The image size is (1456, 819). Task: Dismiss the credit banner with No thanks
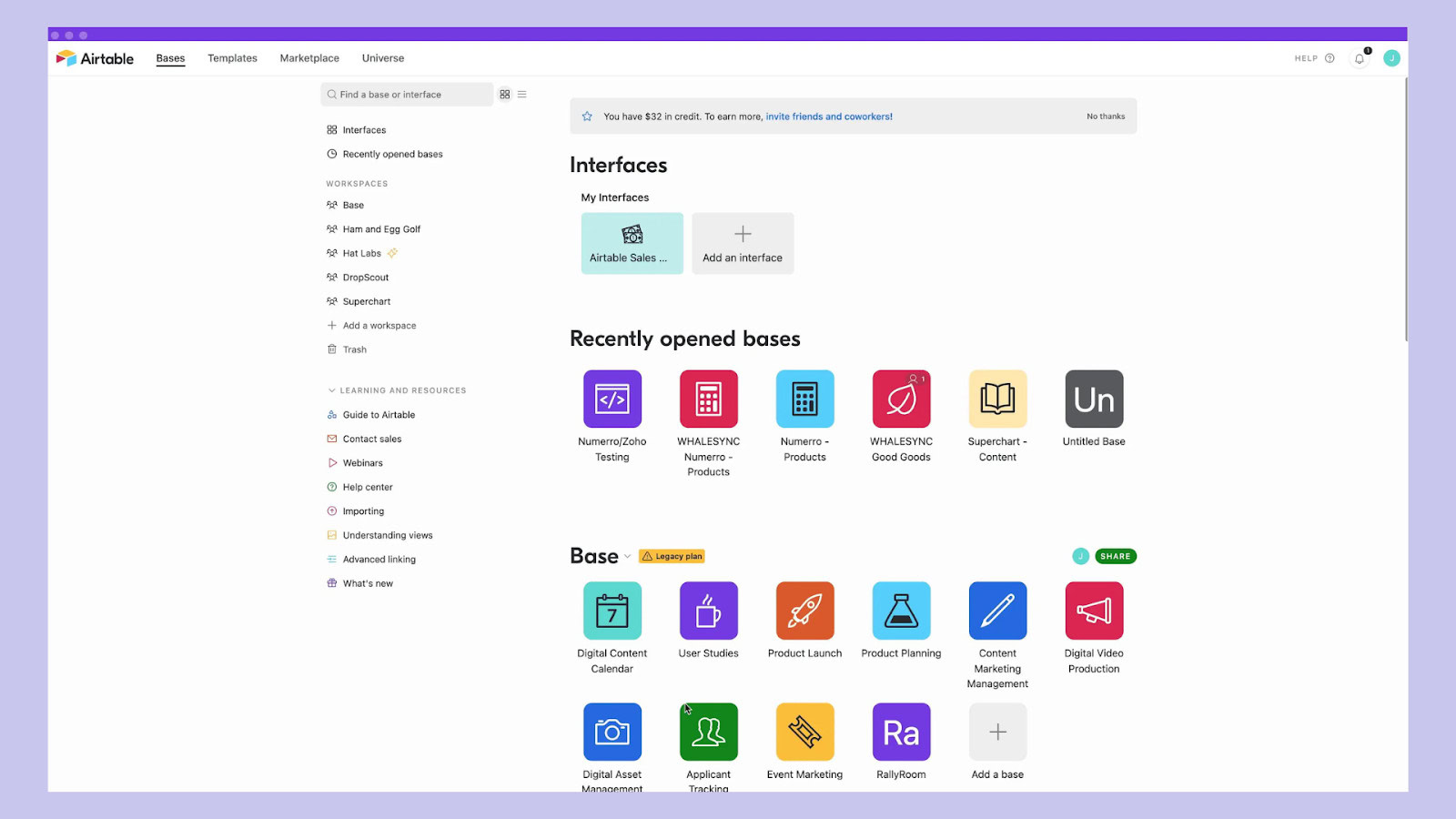(x=1106, y=116)
